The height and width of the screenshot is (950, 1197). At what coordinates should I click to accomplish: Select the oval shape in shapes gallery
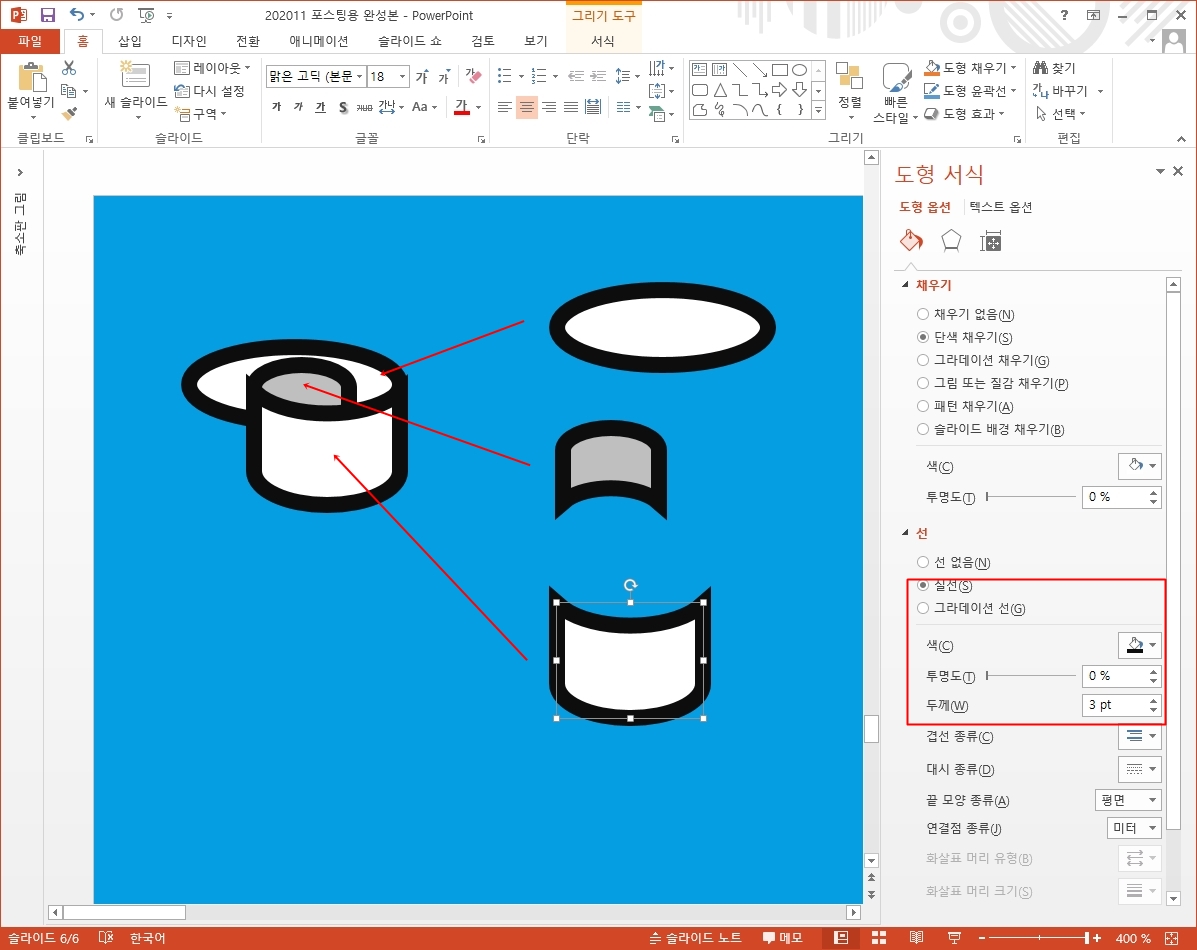[x=799, y=69]
